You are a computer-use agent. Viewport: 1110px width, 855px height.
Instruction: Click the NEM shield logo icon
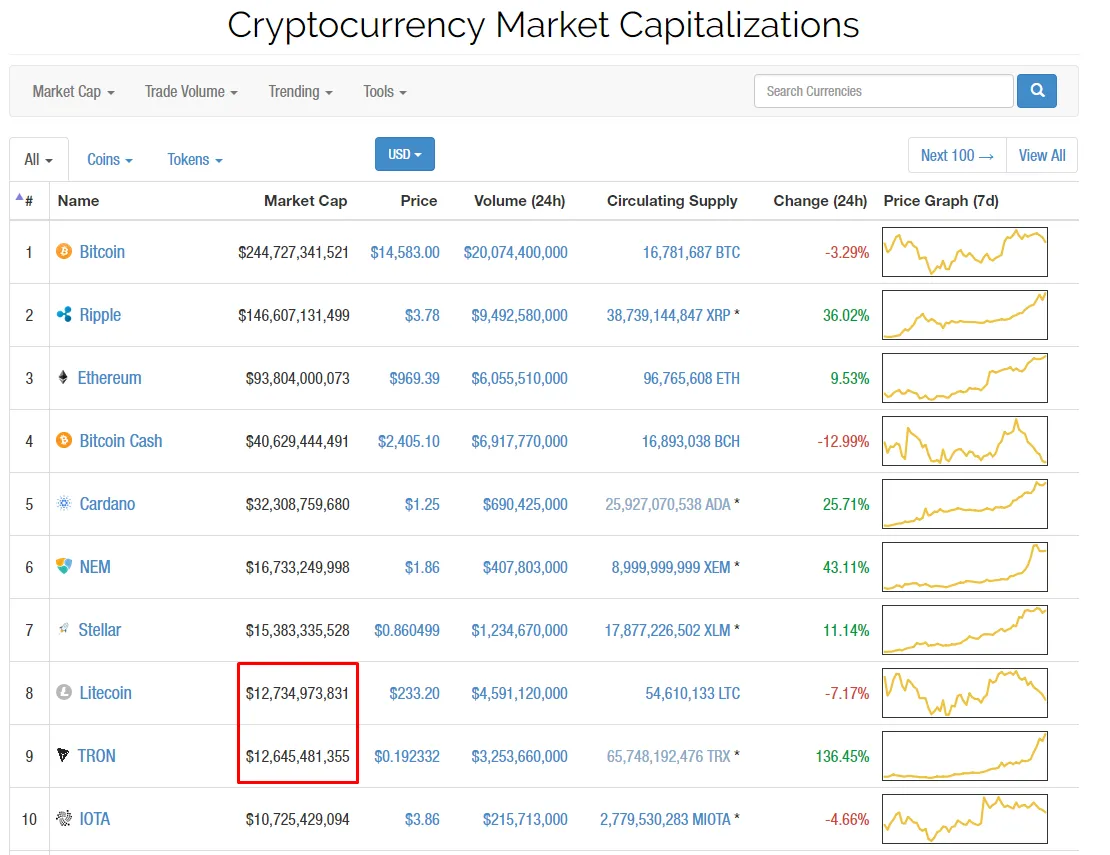[64, 566]
